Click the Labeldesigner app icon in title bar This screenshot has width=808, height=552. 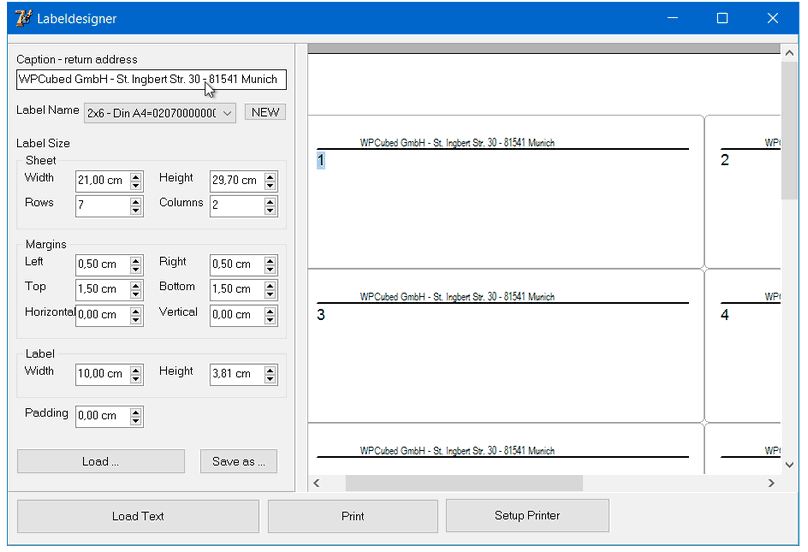(22, 18)
